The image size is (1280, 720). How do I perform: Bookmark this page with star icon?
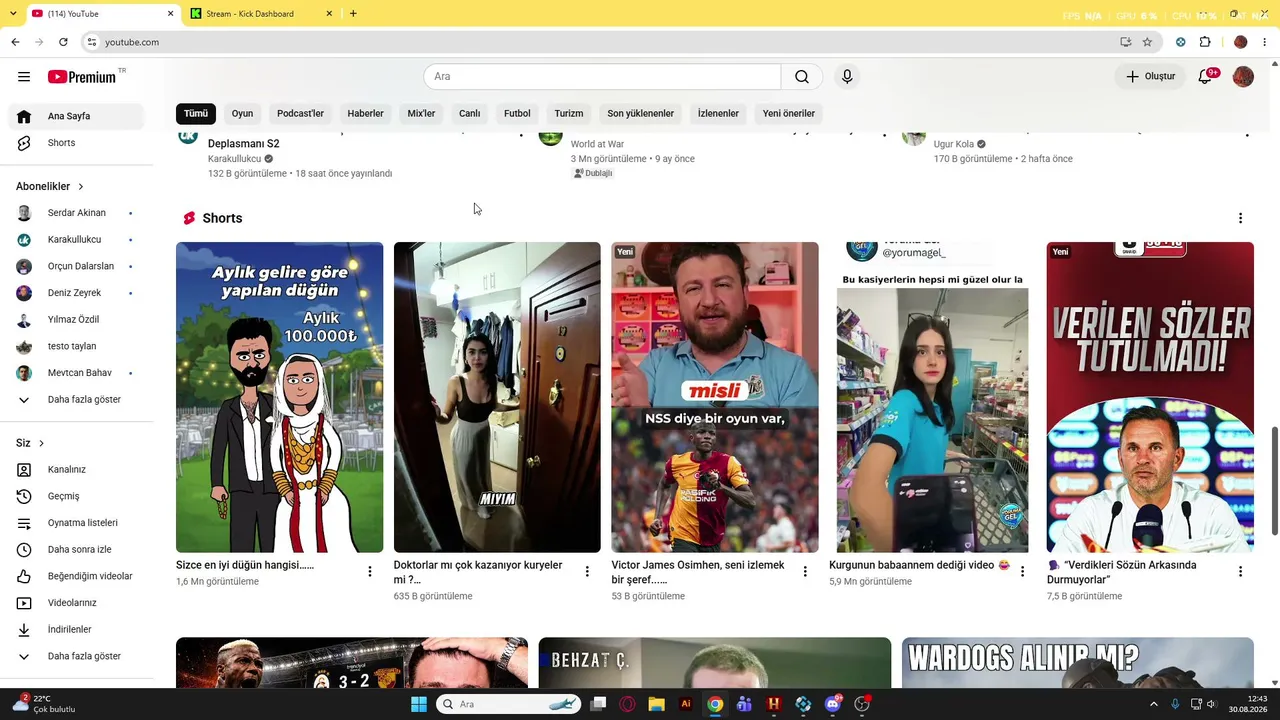[1147, 42]
